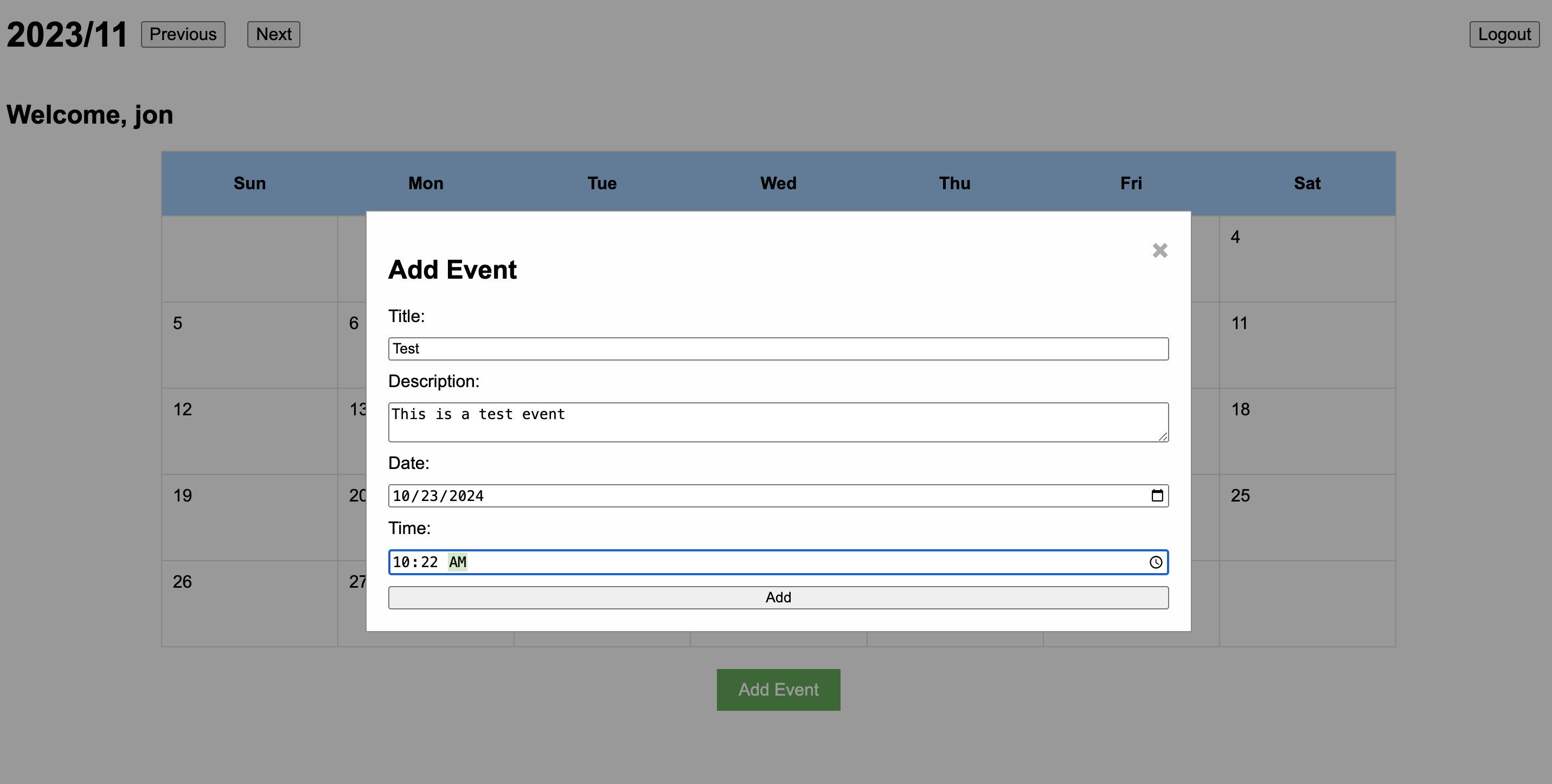Select calendar day 4
Viewport: 1552px width, 784px height.
point(1307,259)
